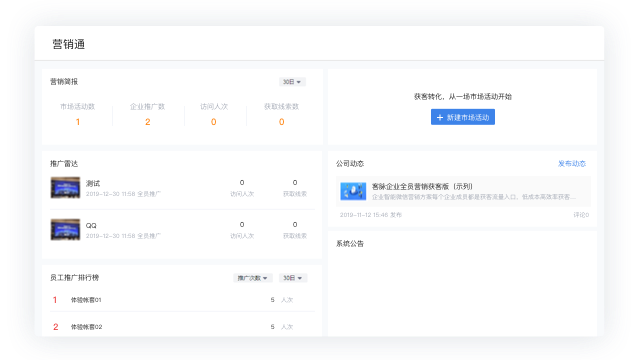Click the 营销简报 heading
This screenshot has width=640, height=360.
click(64, 82)
